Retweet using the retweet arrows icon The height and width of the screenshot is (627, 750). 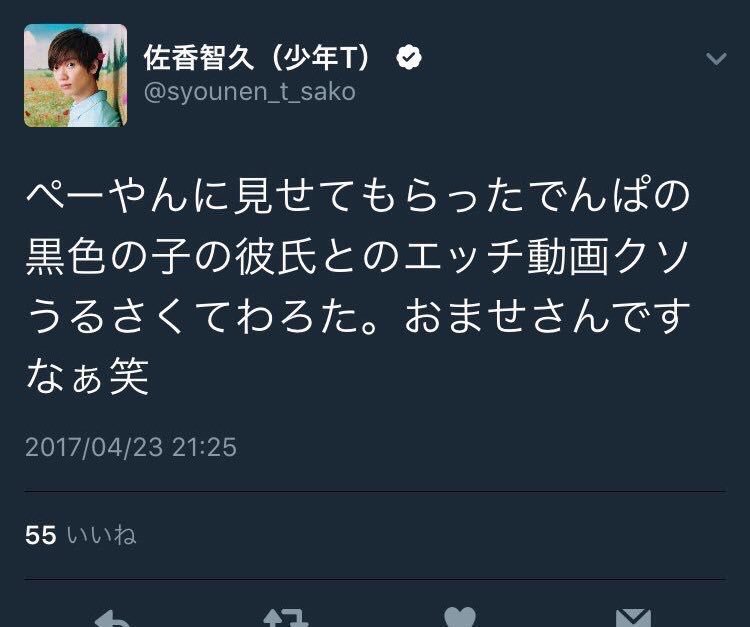(x=285, y=618)
